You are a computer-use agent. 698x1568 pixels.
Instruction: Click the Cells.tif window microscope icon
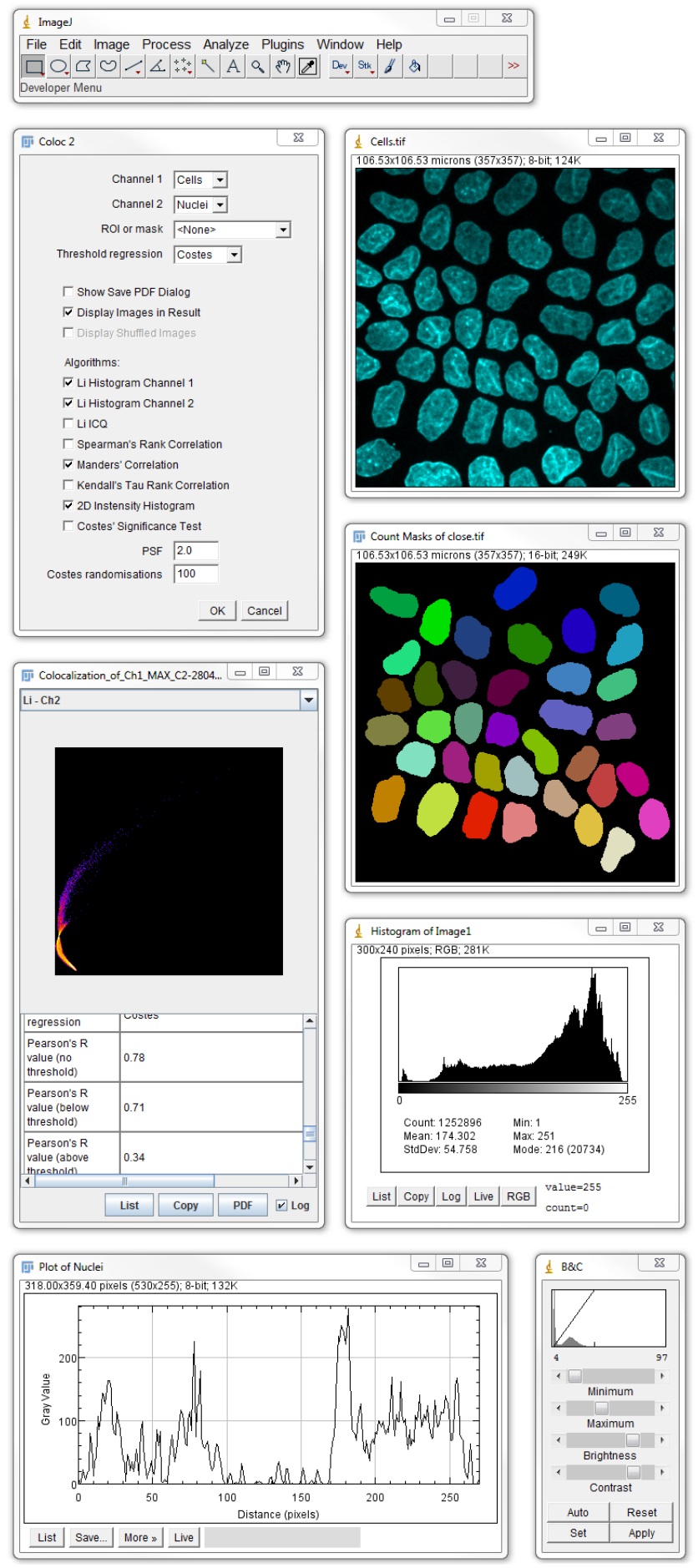[359, 141]
